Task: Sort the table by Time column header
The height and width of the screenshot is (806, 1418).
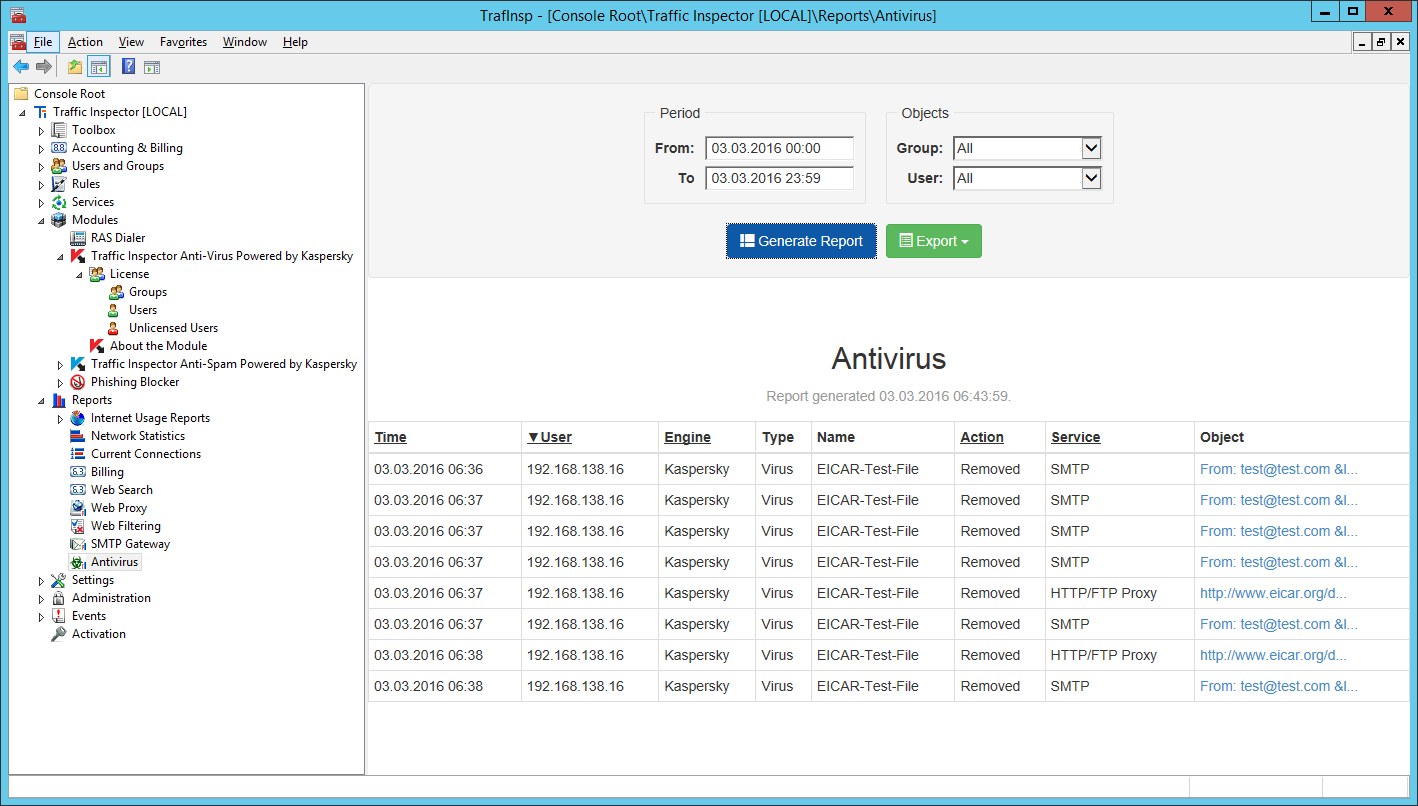Action: click(x=390, y=437)
